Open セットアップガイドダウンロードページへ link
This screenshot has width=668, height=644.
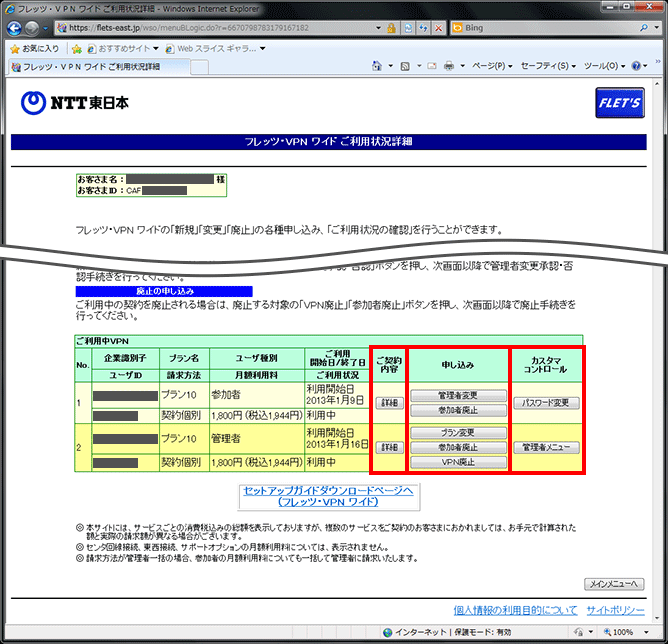(328, 496)
